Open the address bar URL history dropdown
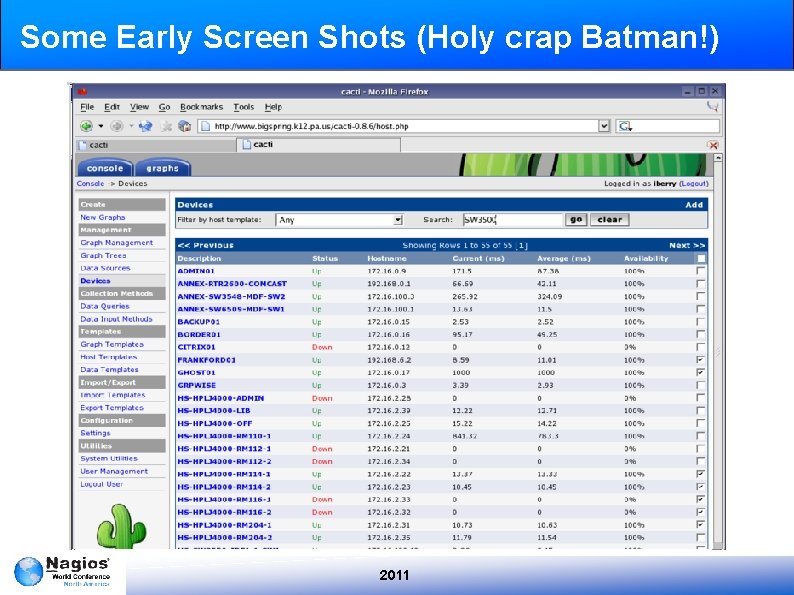The height and width of the screenshot is (595, 794). coord(604,126)
